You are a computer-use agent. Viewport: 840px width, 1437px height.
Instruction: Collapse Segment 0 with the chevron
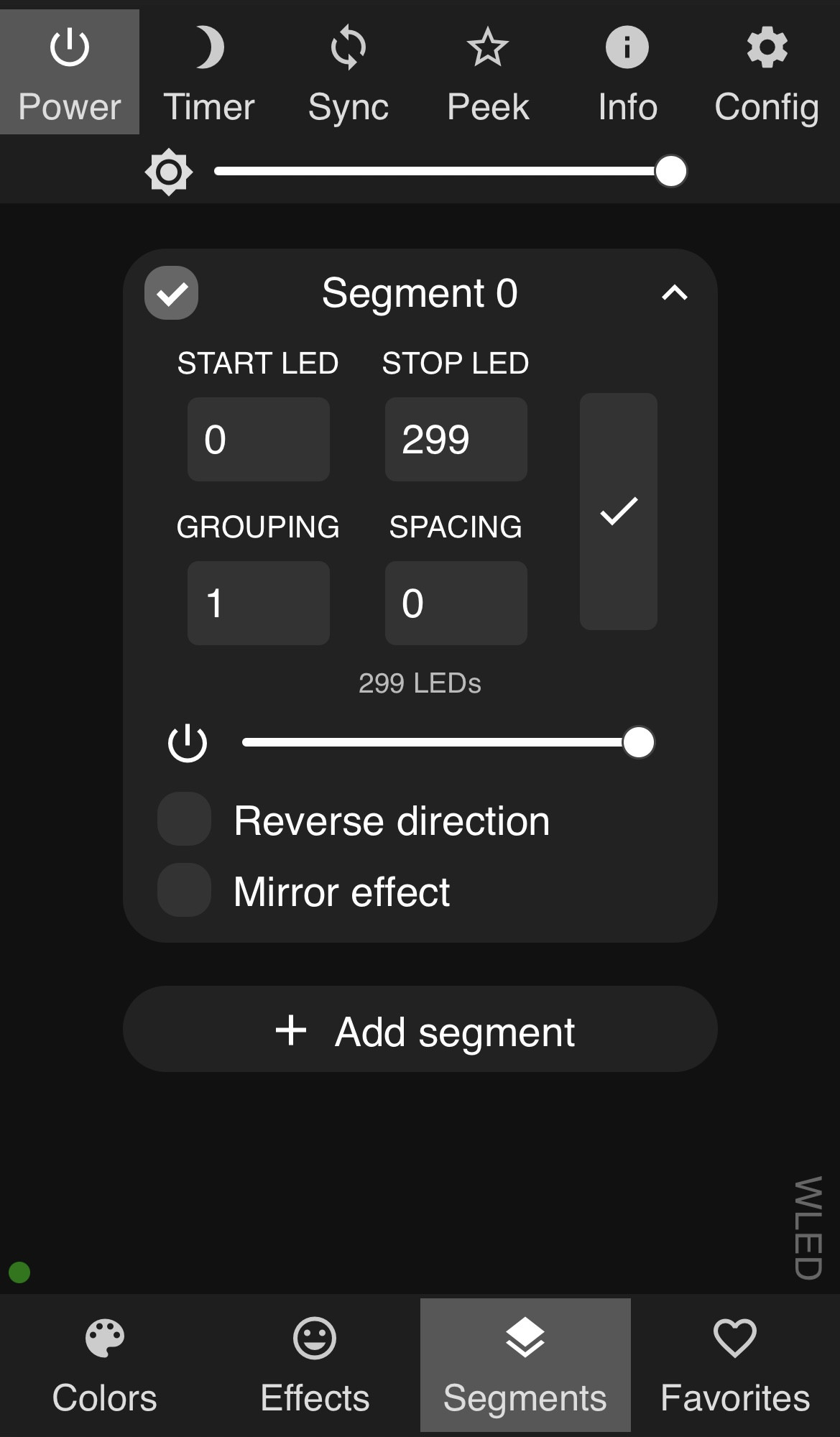(675, 293)
